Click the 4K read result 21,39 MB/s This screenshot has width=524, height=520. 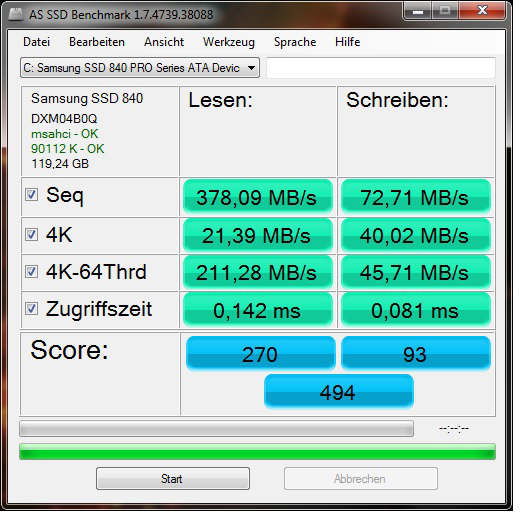[x=258, y=235]
